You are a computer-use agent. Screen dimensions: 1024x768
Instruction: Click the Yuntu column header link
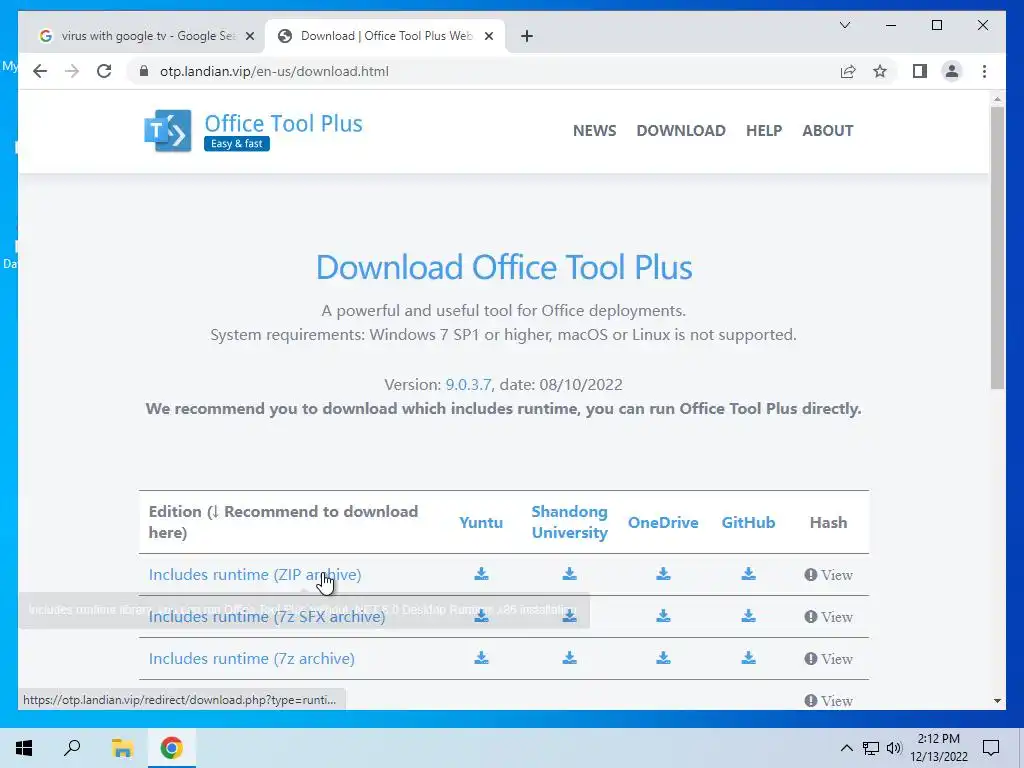pyautogui.click(x=481, y=522)
